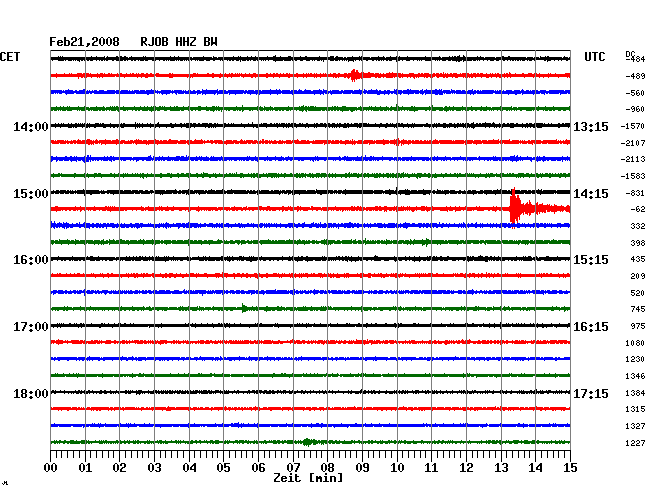Select green wavelet on the 1227 bottom trace
The width and height of the screenshot is (650, 494).
pos(308,442)
